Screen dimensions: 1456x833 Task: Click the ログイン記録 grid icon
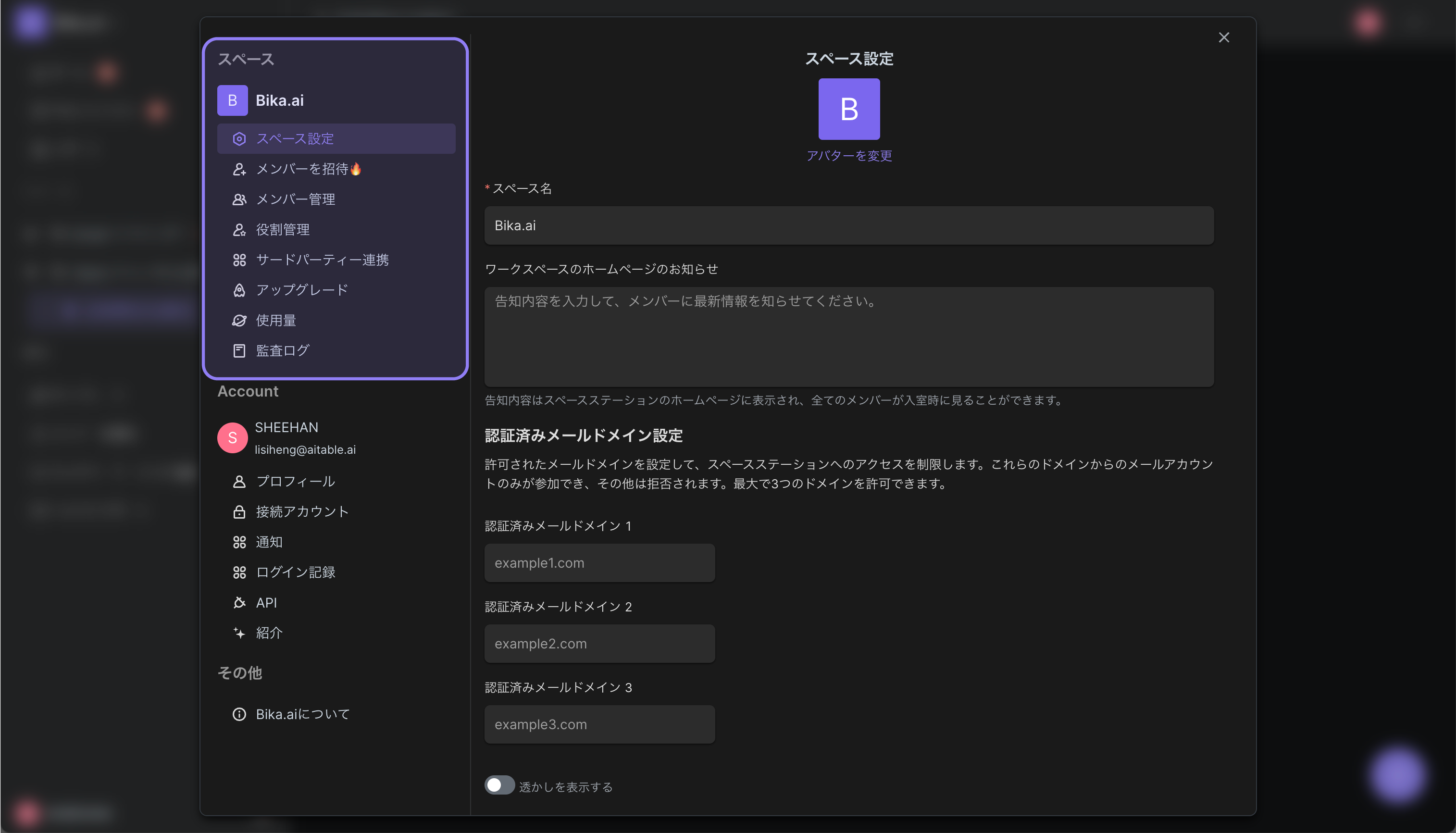(239, 572)
